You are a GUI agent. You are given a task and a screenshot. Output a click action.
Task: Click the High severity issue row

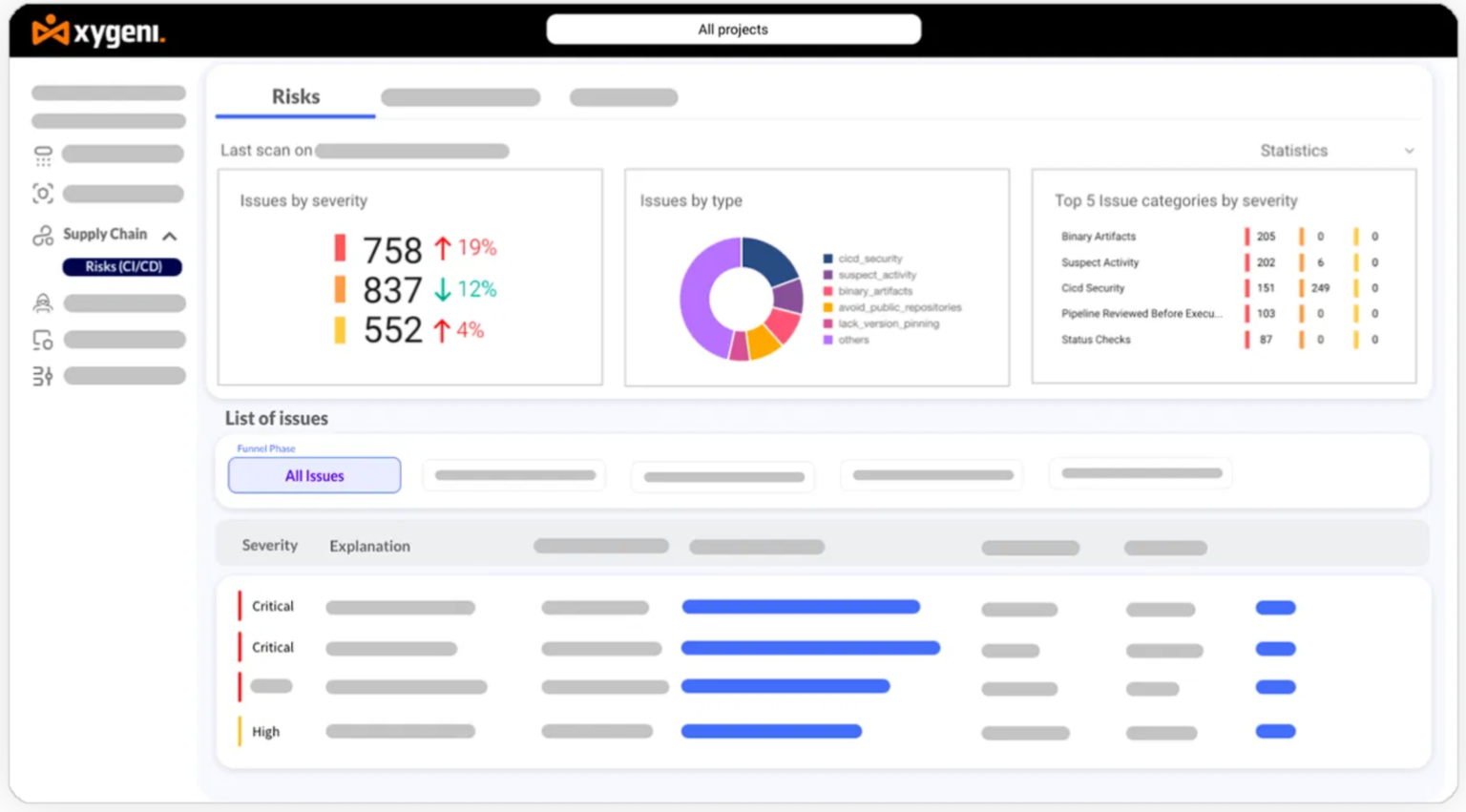coord(823,732)
